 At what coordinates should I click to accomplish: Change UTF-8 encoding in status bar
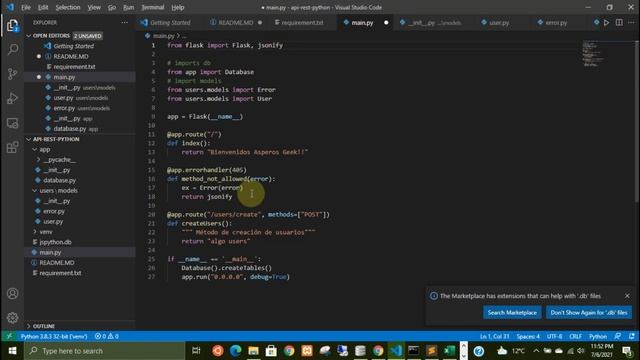click(x=554, y=336)
